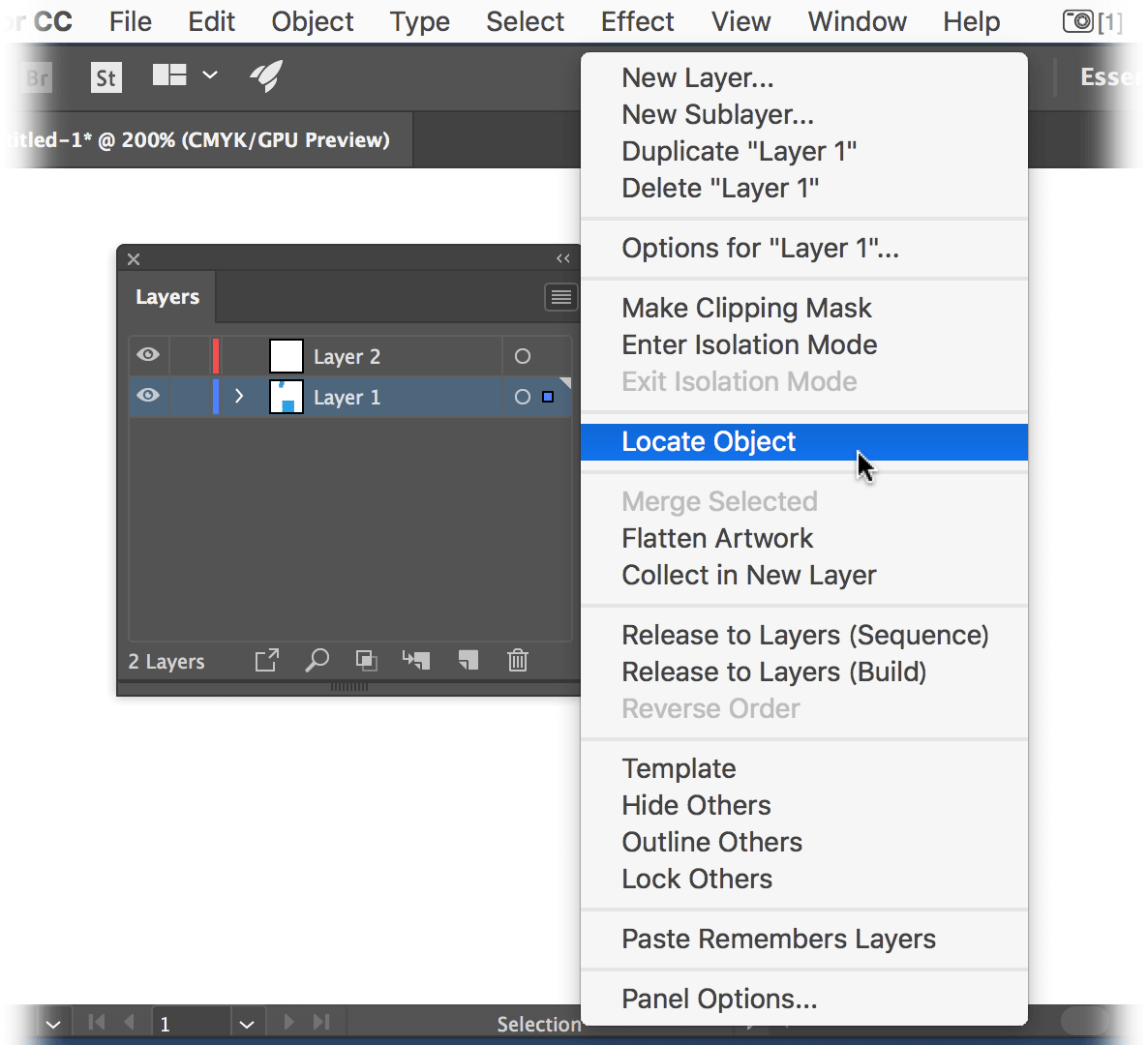The image size is (1148, 1045).
Task: Click the red Layer 2 color bar
Action: click(x=215, y=356)
